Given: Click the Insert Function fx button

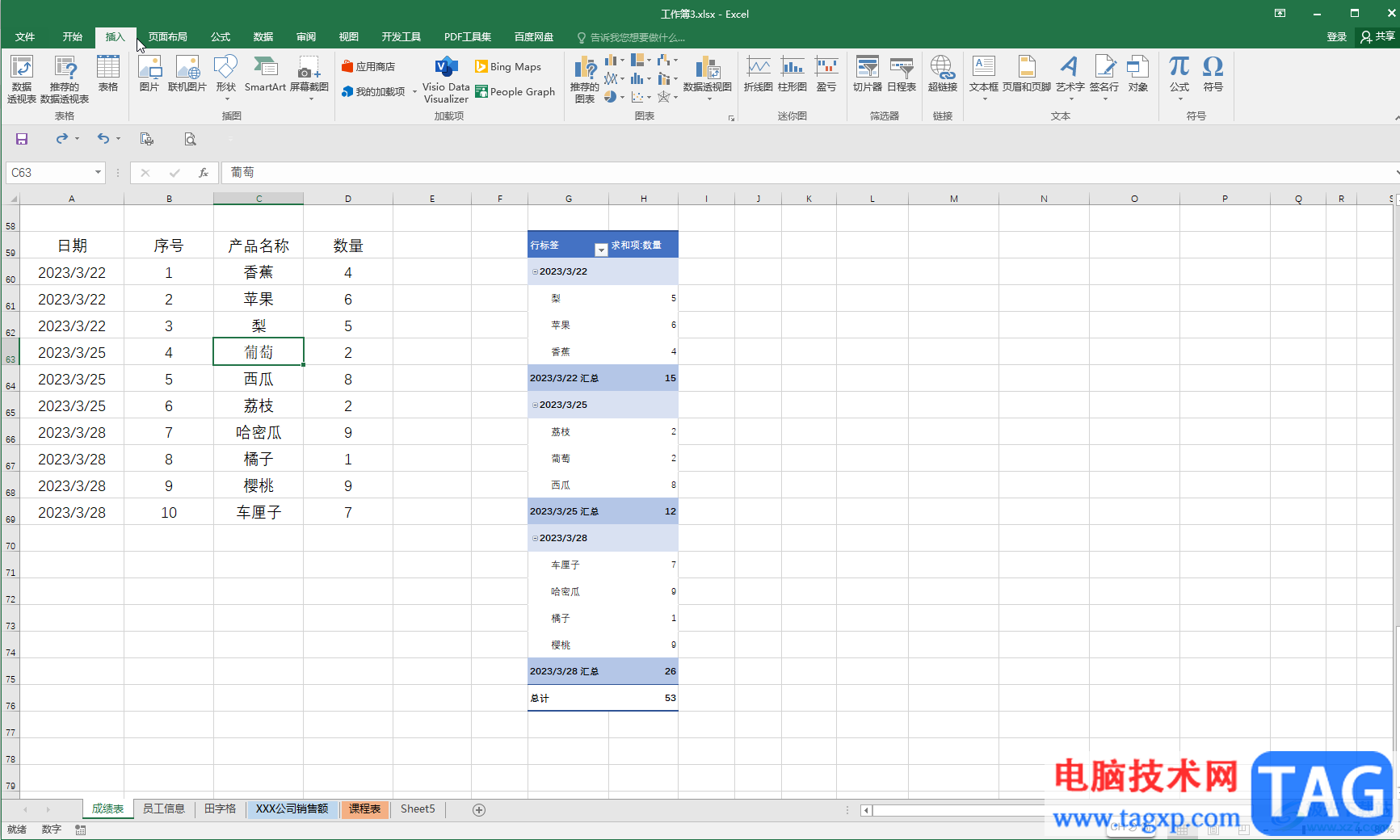Looking at the screenshot, I should pyautogui.click(x=204, y=172).
